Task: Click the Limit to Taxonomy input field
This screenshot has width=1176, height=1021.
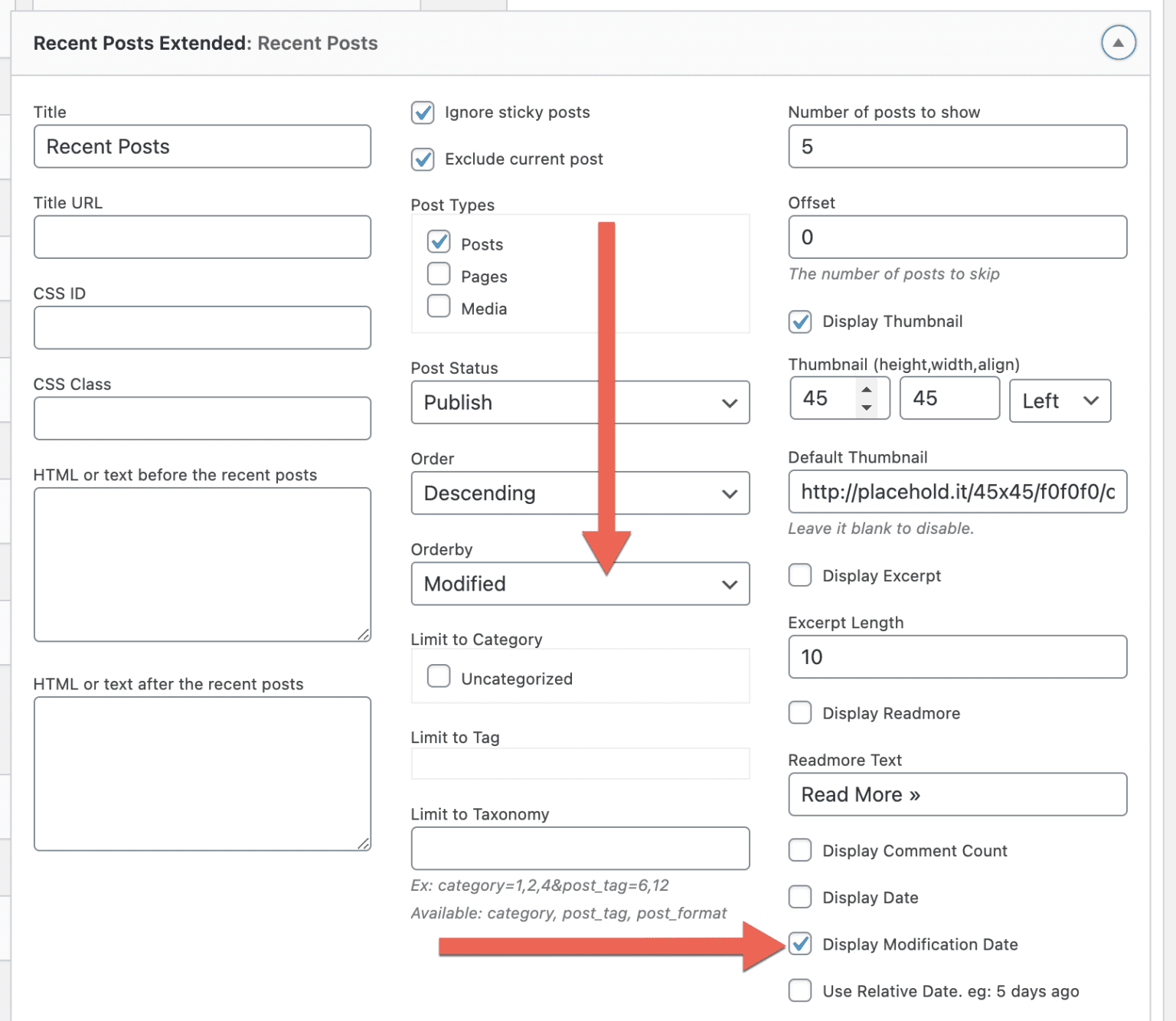Action: [580, 848]
